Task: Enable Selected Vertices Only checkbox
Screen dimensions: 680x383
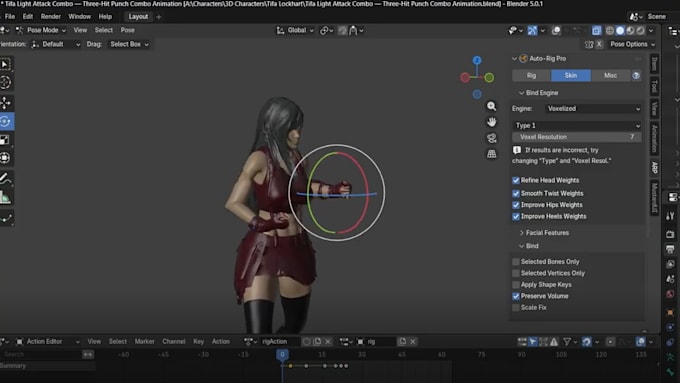Action: tap(516, 273)
